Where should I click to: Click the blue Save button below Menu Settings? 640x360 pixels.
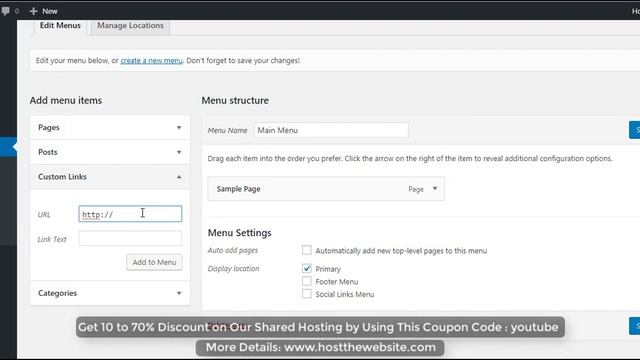(634, 326)
